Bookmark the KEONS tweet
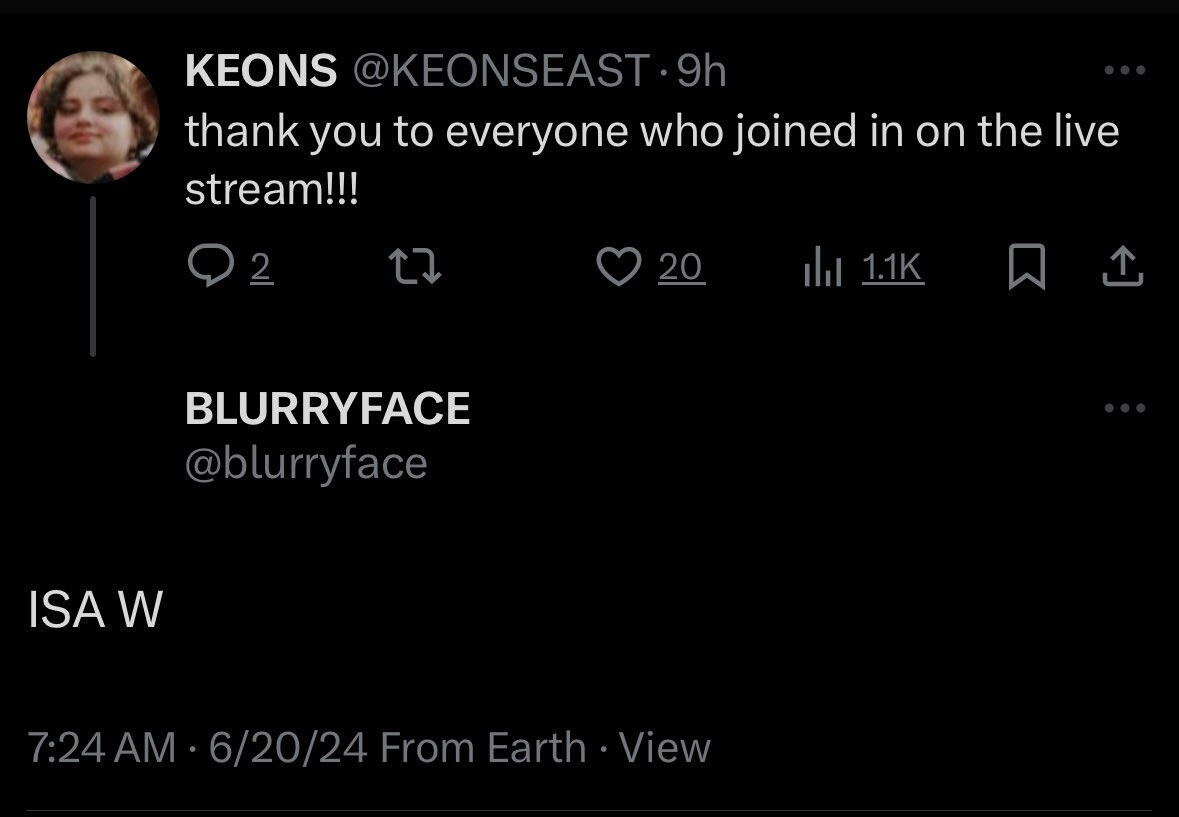This screenshot has width=1179, height=817. tap(1026, 268)
